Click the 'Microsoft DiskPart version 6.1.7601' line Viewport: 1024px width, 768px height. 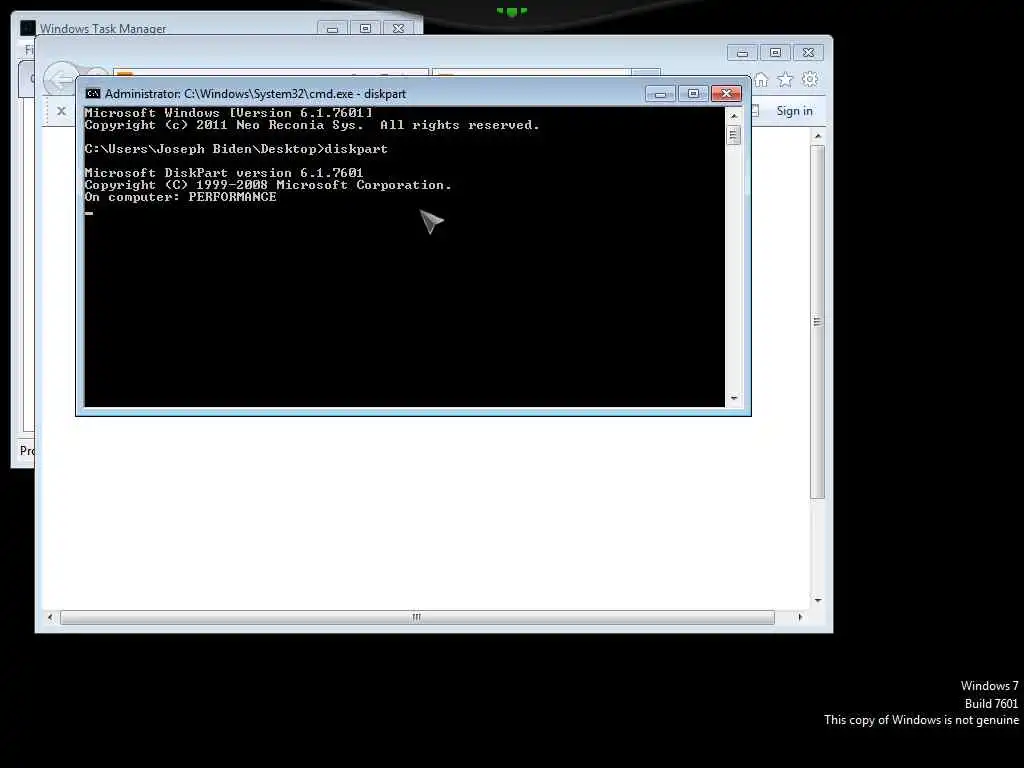click(223, 173)
